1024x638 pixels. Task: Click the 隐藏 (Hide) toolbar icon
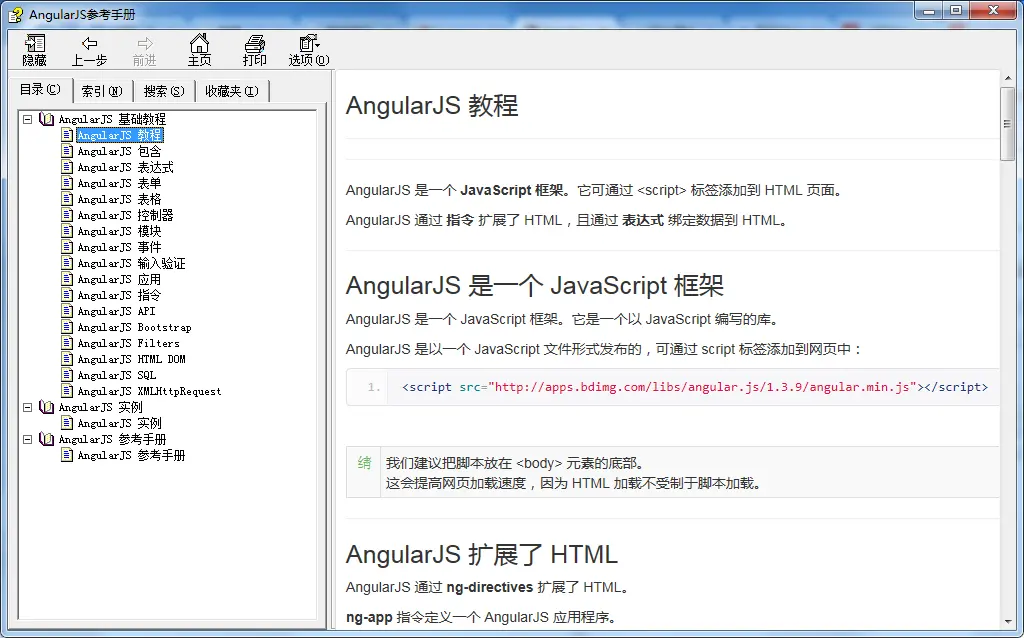click(x=35, y=44)
